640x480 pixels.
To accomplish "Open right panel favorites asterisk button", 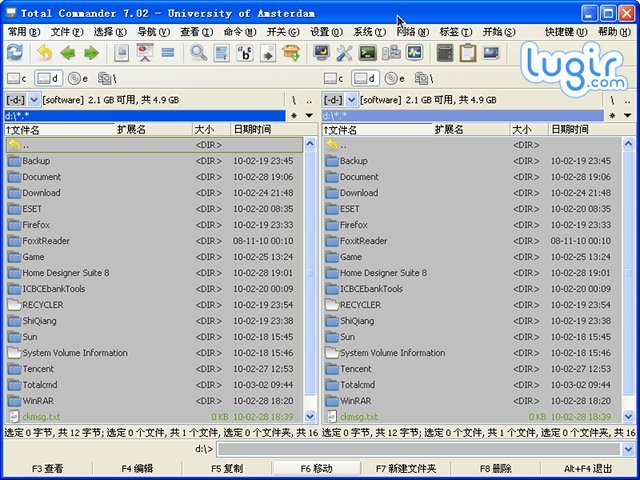I will pos(612,116).
